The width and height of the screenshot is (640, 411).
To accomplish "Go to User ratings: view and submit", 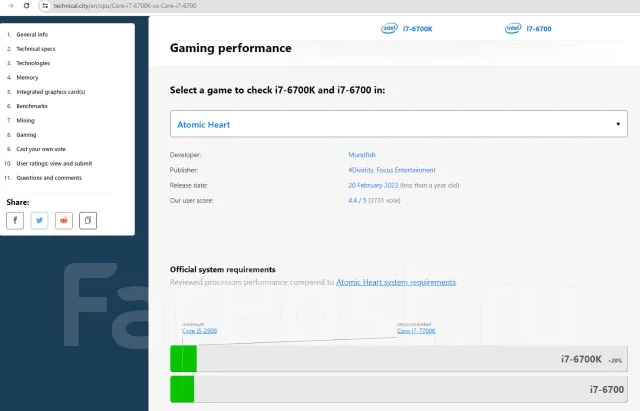I will (x=54, y=163).
